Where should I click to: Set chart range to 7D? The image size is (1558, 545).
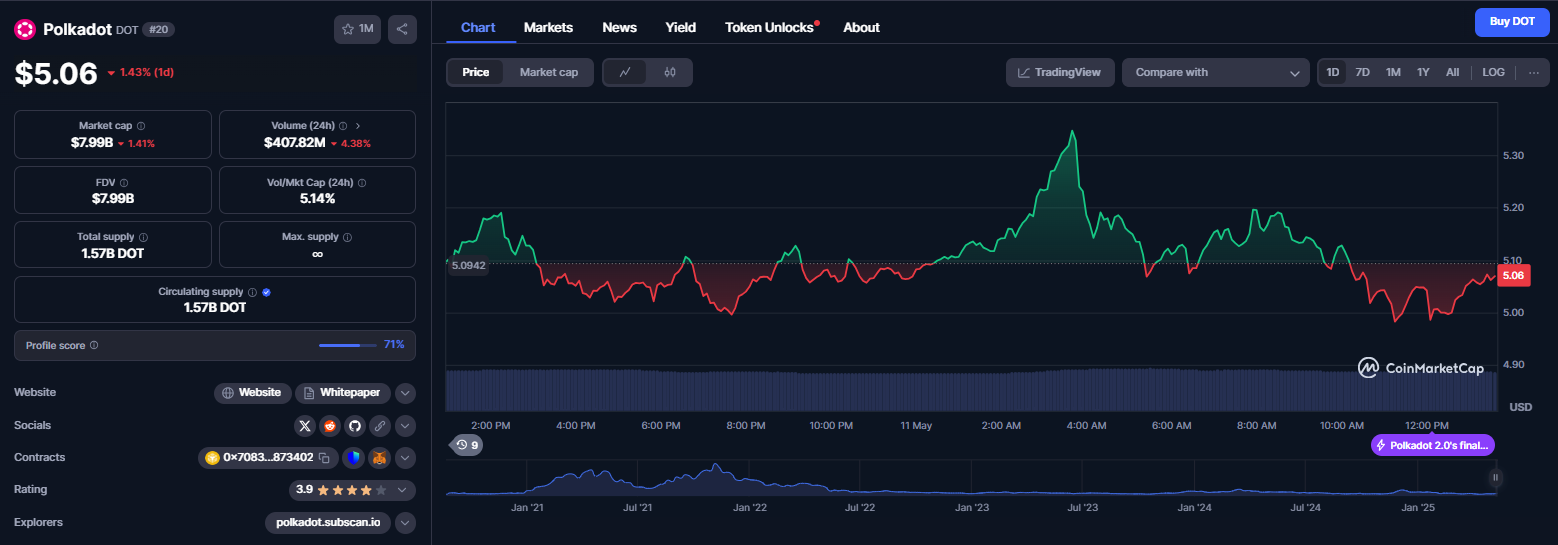(1362, 72)
